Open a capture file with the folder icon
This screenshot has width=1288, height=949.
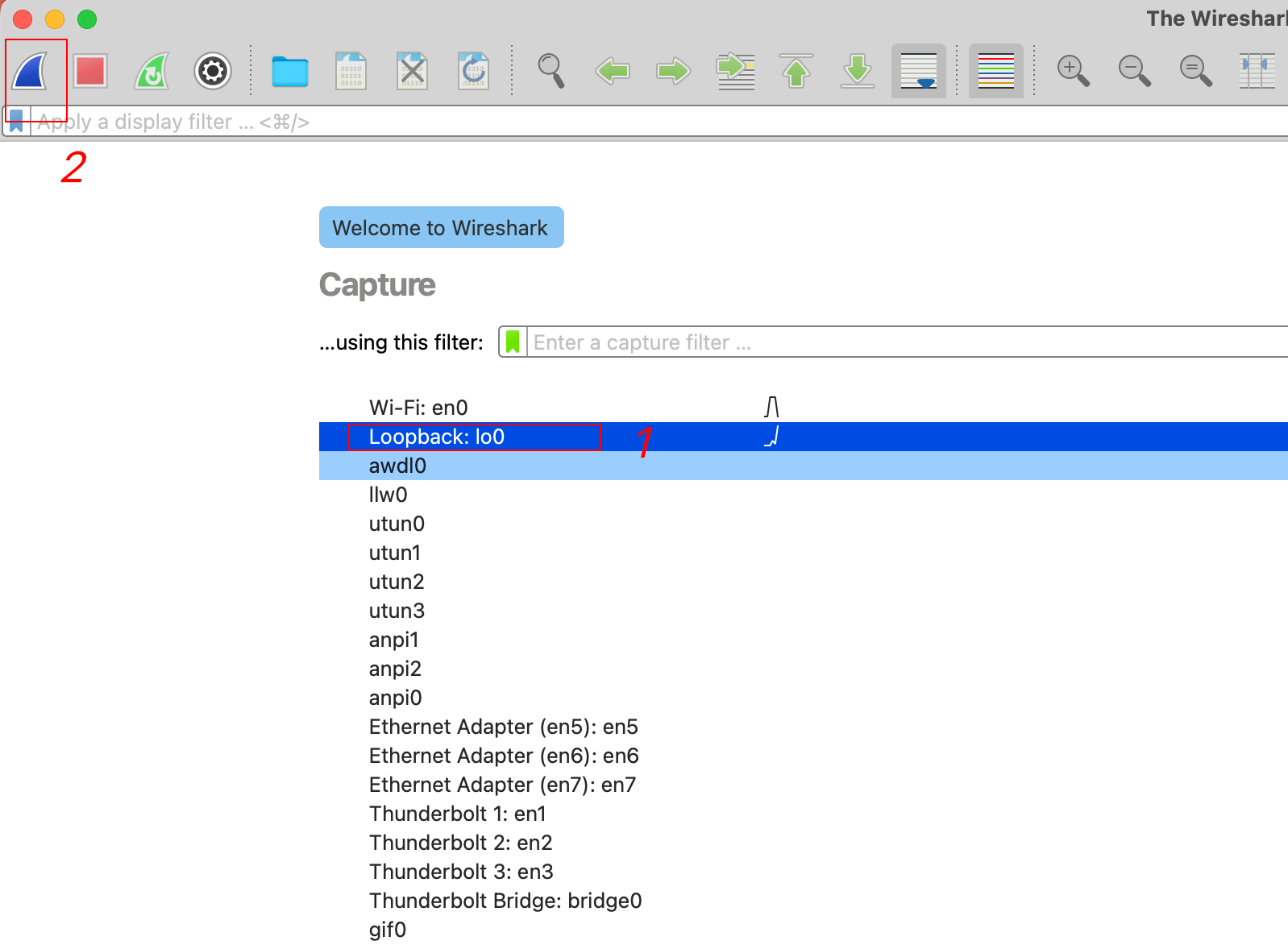(290, 71)
